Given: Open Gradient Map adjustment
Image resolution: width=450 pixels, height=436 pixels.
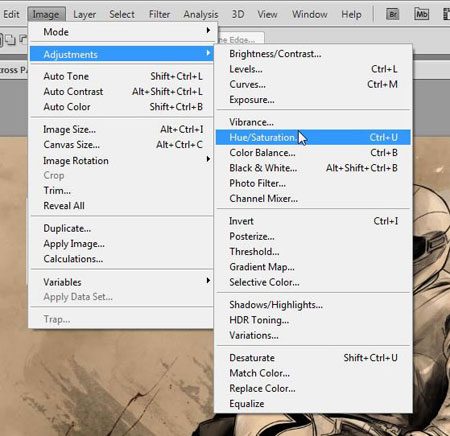Looking at the screenshot, I should coord(313,267).
